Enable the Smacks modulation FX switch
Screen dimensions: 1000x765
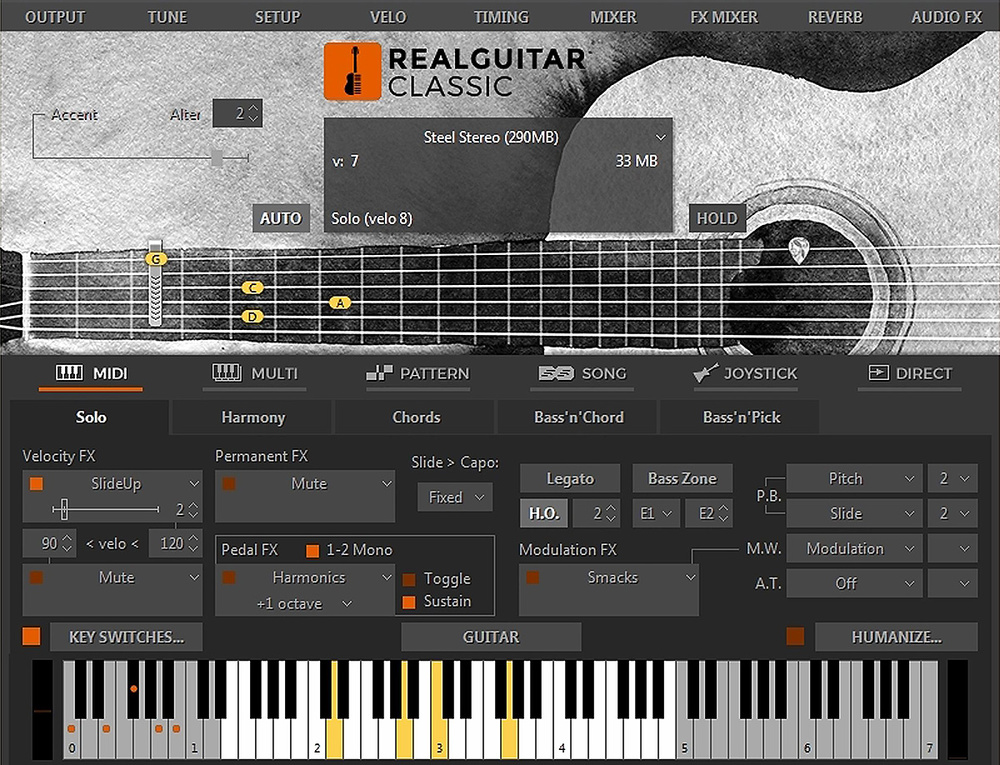(x=533, y=578)
